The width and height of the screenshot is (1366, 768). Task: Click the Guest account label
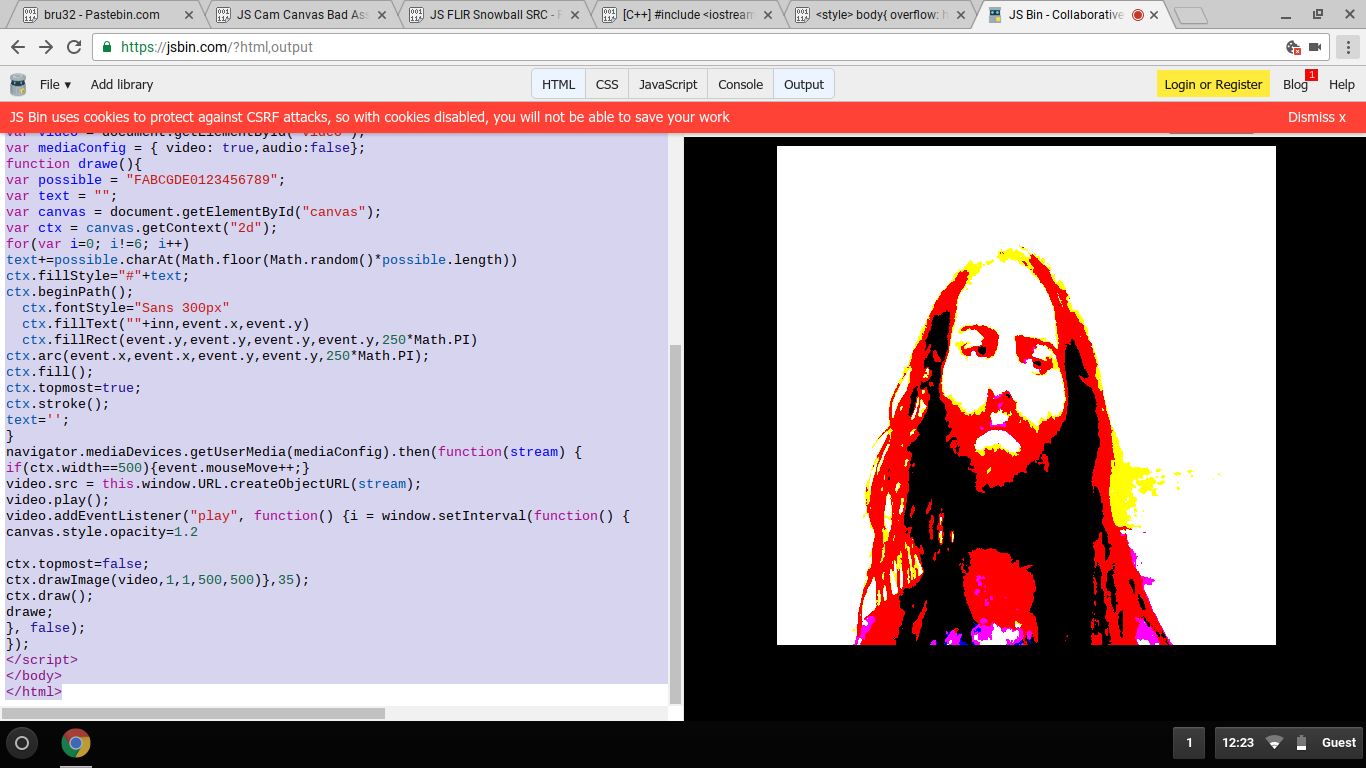[1339, 743]
